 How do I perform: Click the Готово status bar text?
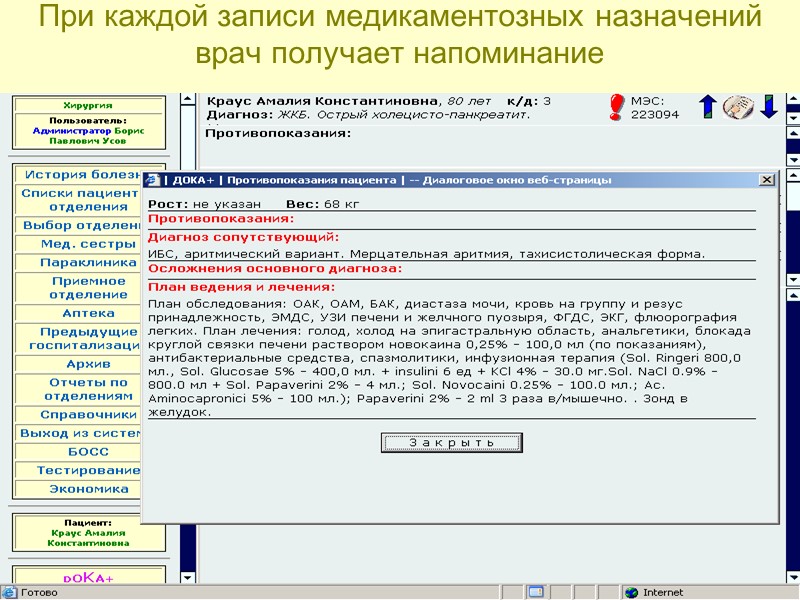pos(39,592)
